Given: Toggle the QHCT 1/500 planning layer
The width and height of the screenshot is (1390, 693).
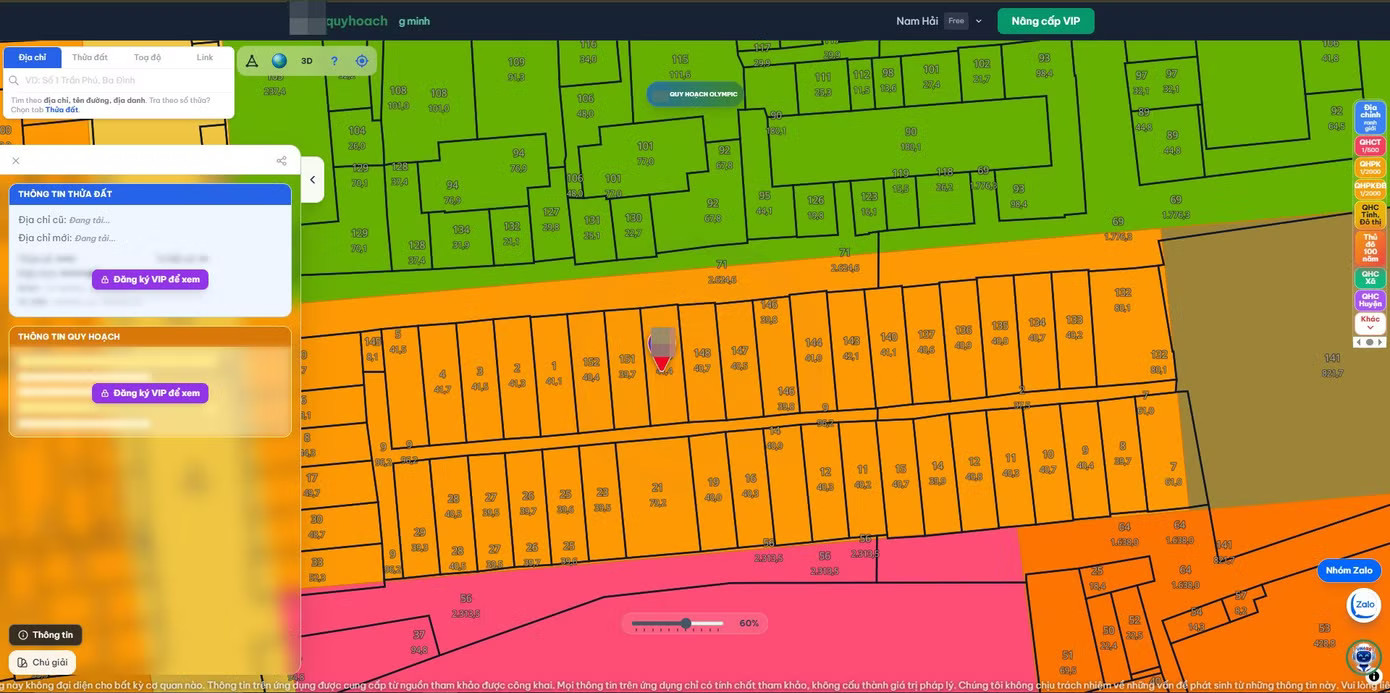Looking at the screenshot, I should point(1370,146).
